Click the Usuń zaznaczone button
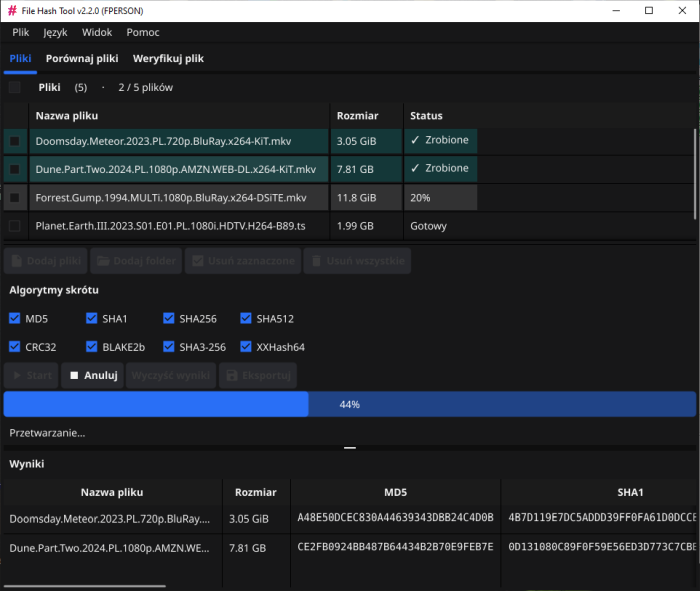Viewport: 700px width, 591px height. 243,261
